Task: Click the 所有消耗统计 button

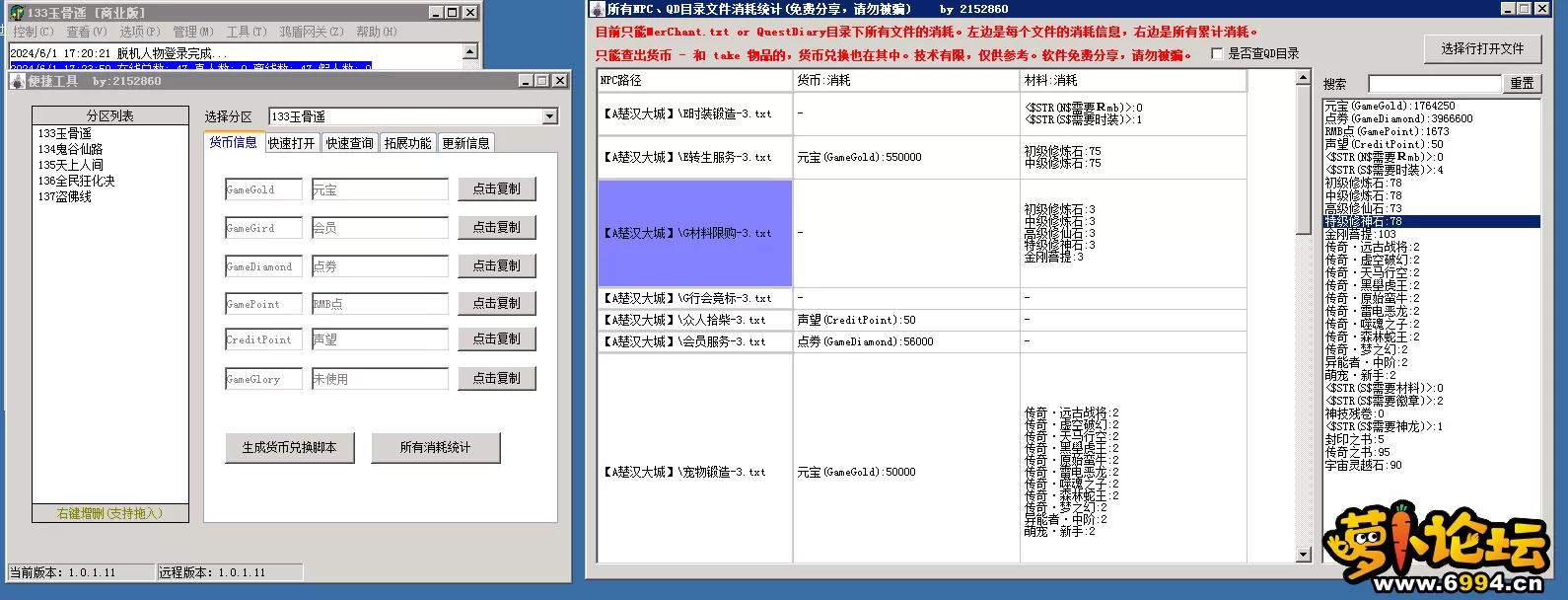Action: click(x=436, y=447)
